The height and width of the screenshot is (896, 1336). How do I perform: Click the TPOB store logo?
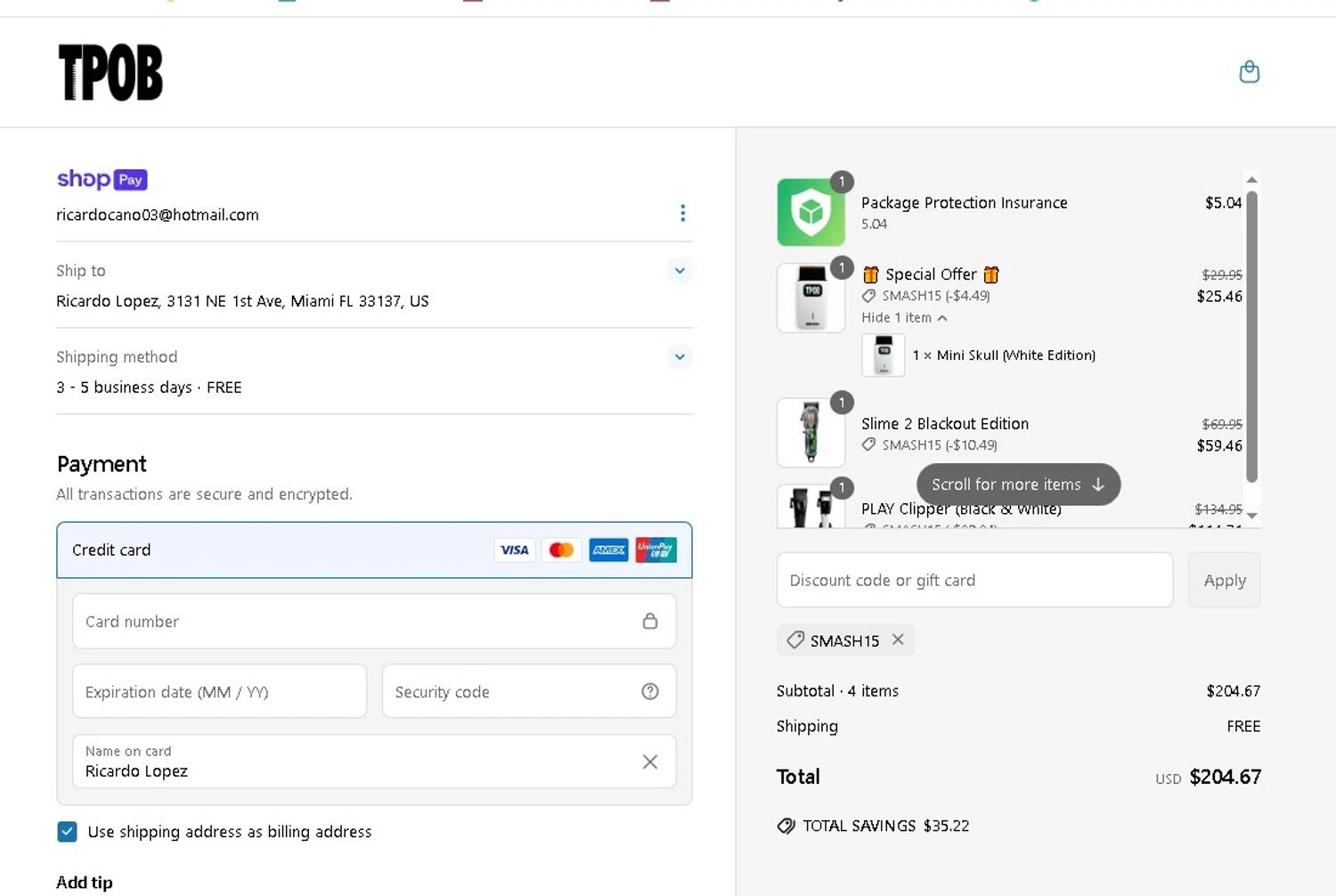[110, 72]
